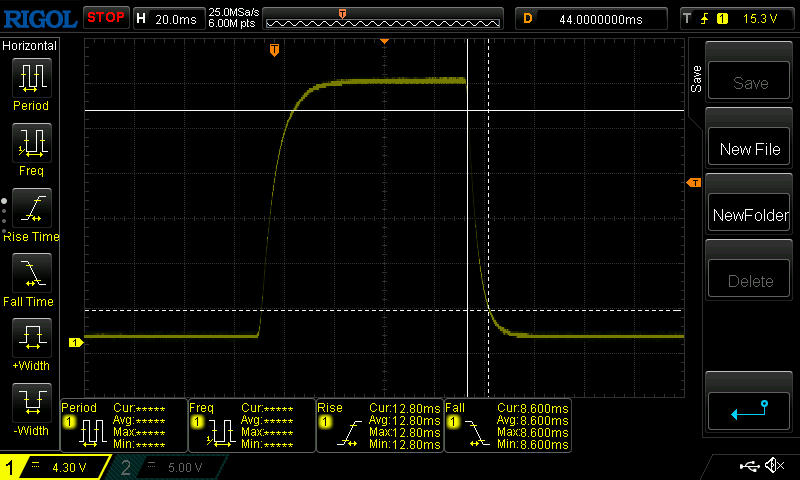The height and width of the screenshot is (480, 800).
Task: Select the Freq measurement icon
Action: coord(30,144)
